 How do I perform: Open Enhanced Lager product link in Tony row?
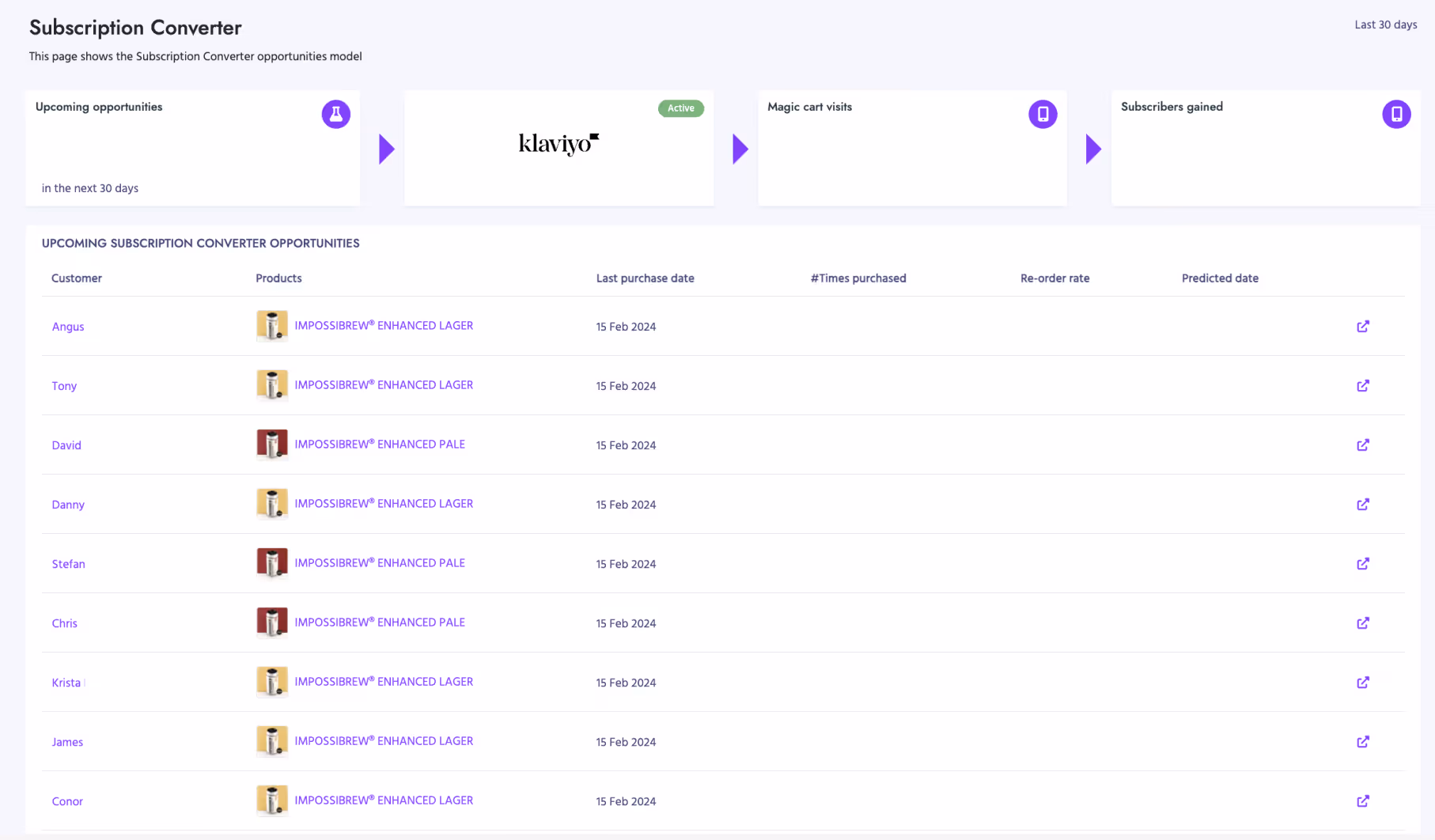384,385
